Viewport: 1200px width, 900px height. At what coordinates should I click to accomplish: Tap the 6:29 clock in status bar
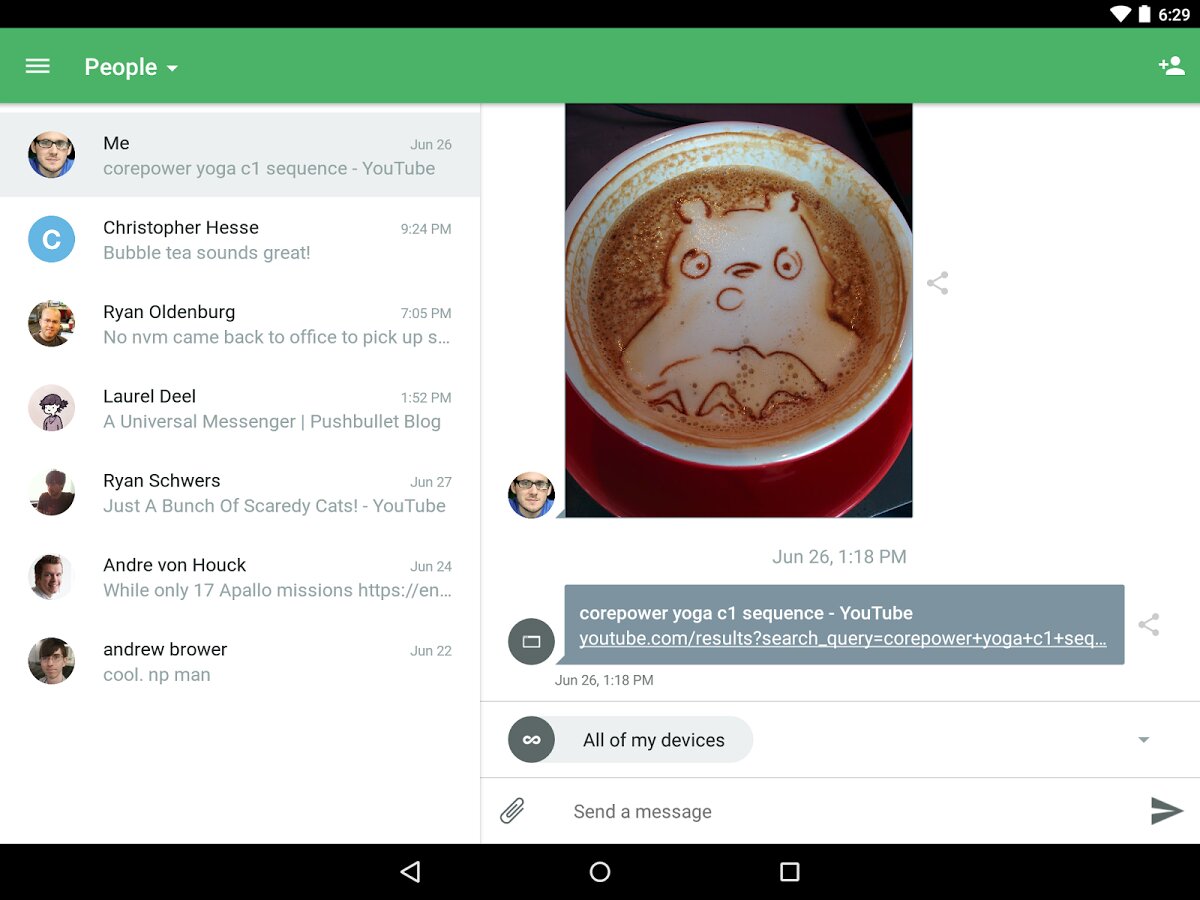tap(1174, 15)
